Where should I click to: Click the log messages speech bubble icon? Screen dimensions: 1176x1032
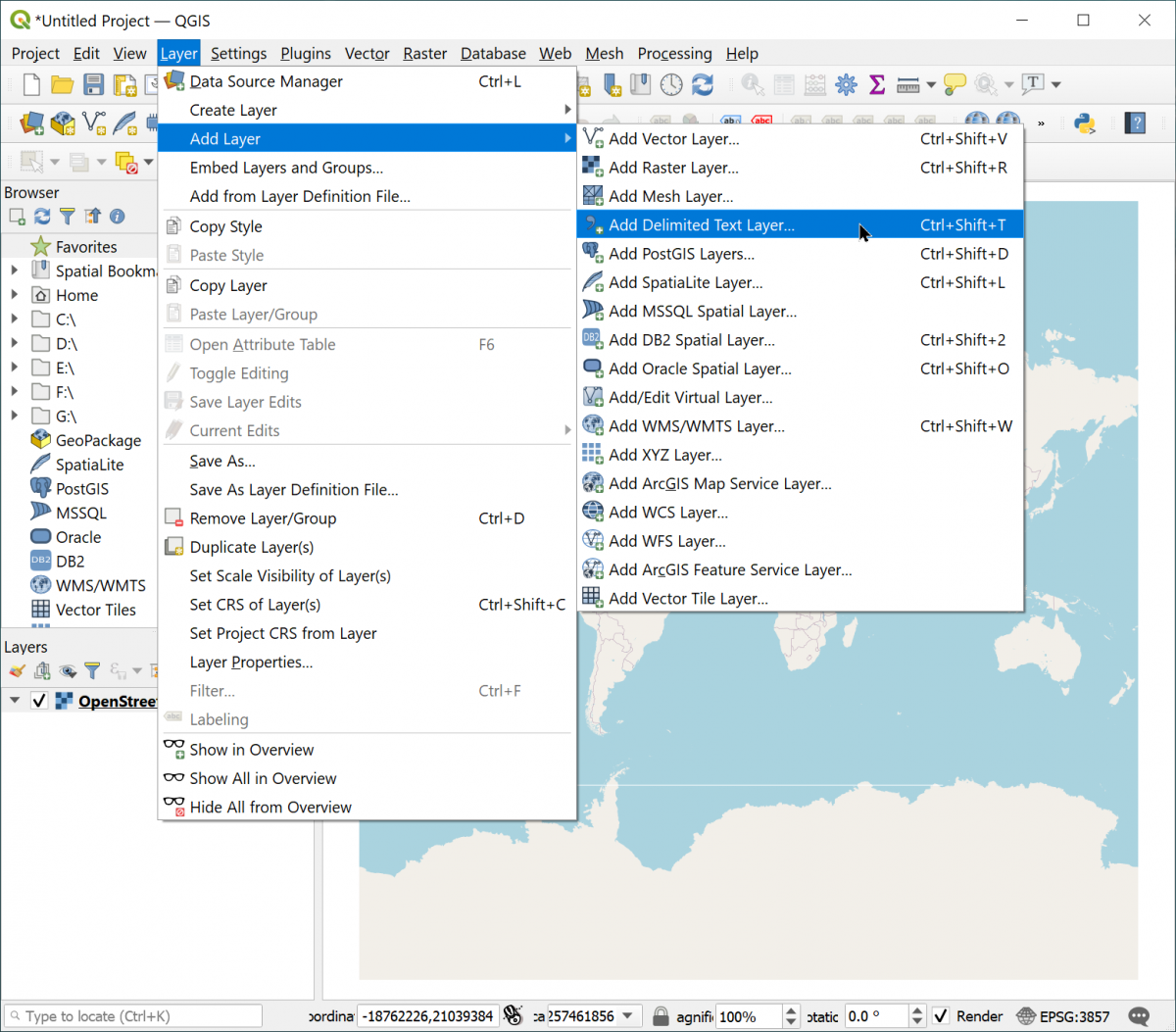[1139, 1016]
